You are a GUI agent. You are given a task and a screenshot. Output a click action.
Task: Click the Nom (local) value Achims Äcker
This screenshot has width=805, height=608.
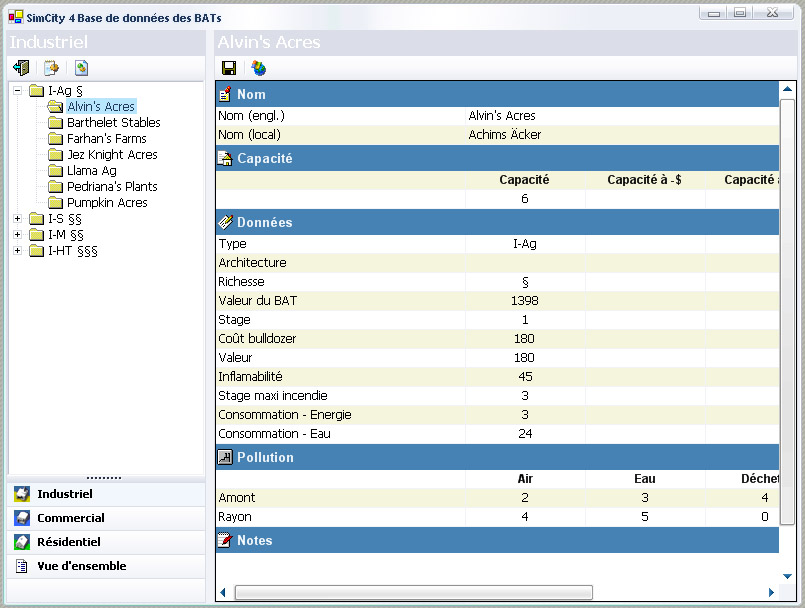click(x=505, y=135)
